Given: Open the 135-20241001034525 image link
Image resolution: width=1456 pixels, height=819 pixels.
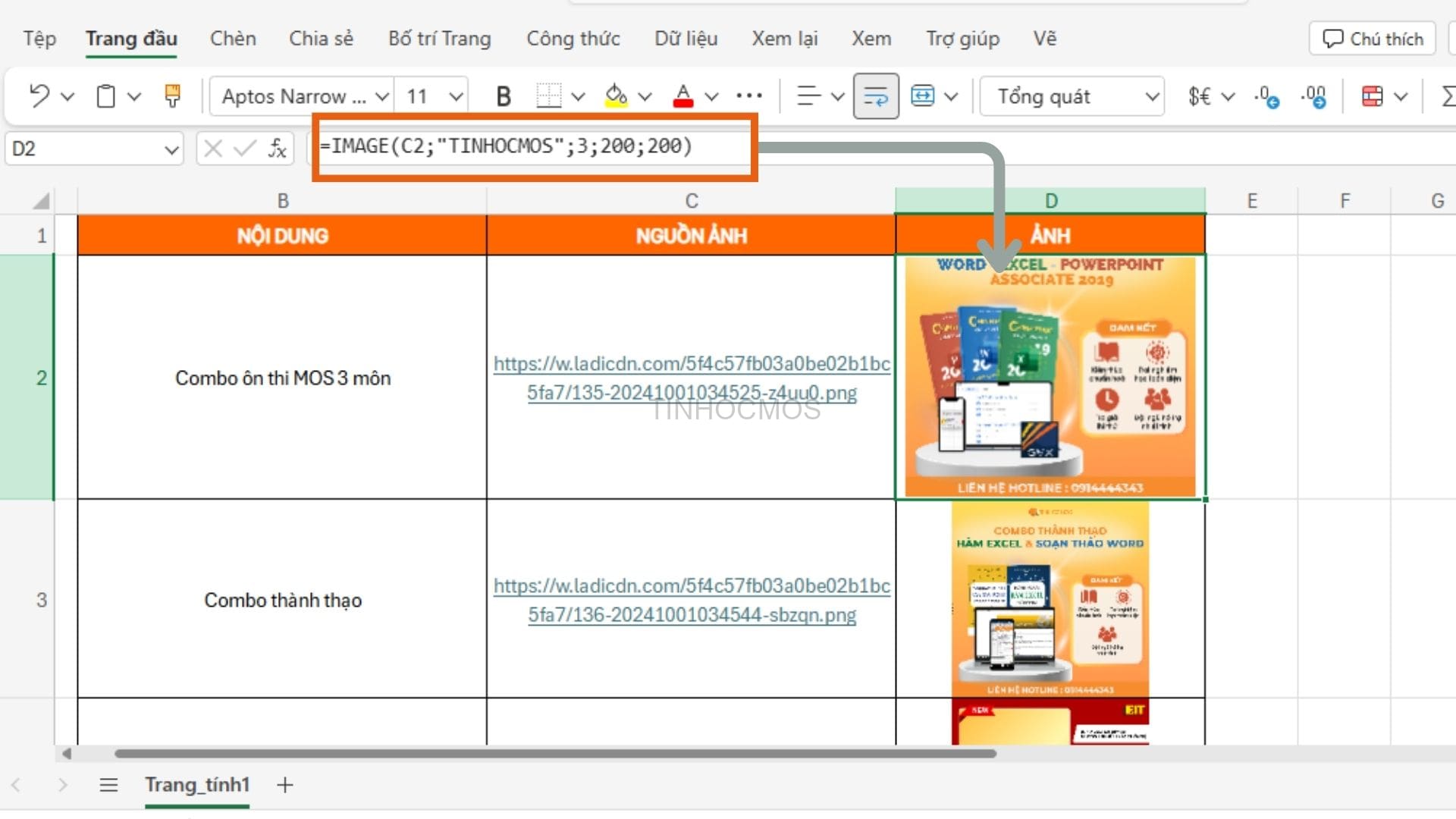Looking at the screenshot, I should (x=692, y=378).
